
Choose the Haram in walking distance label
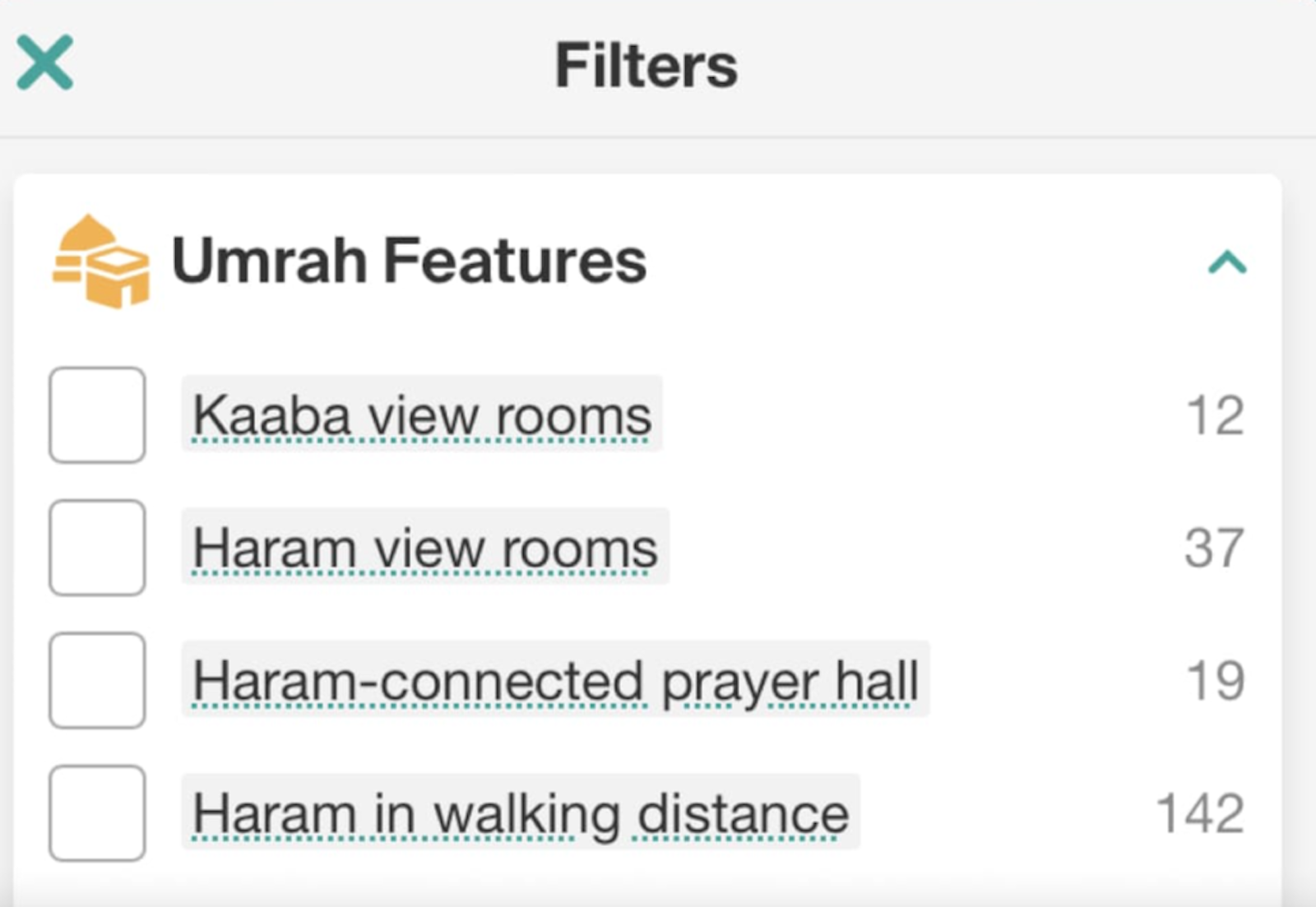coord(520,814)
